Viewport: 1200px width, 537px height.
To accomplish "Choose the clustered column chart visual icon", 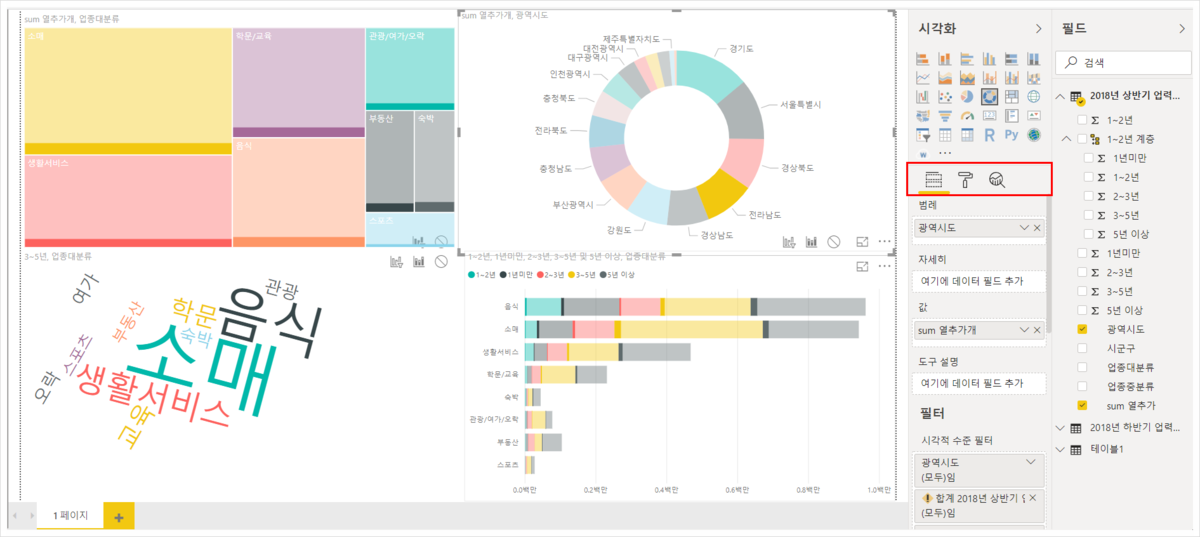I will 989,59.
